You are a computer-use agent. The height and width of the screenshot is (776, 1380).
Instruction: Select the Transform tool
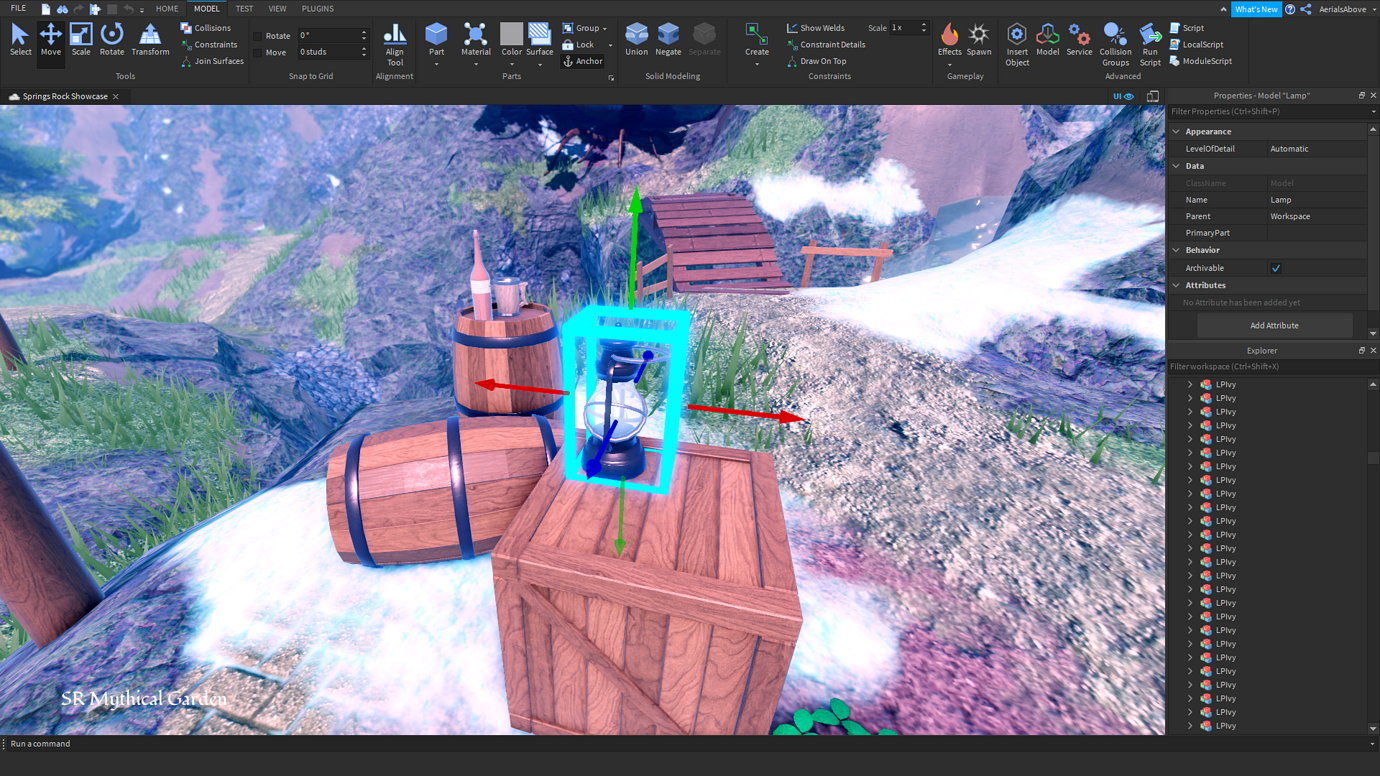150,41
